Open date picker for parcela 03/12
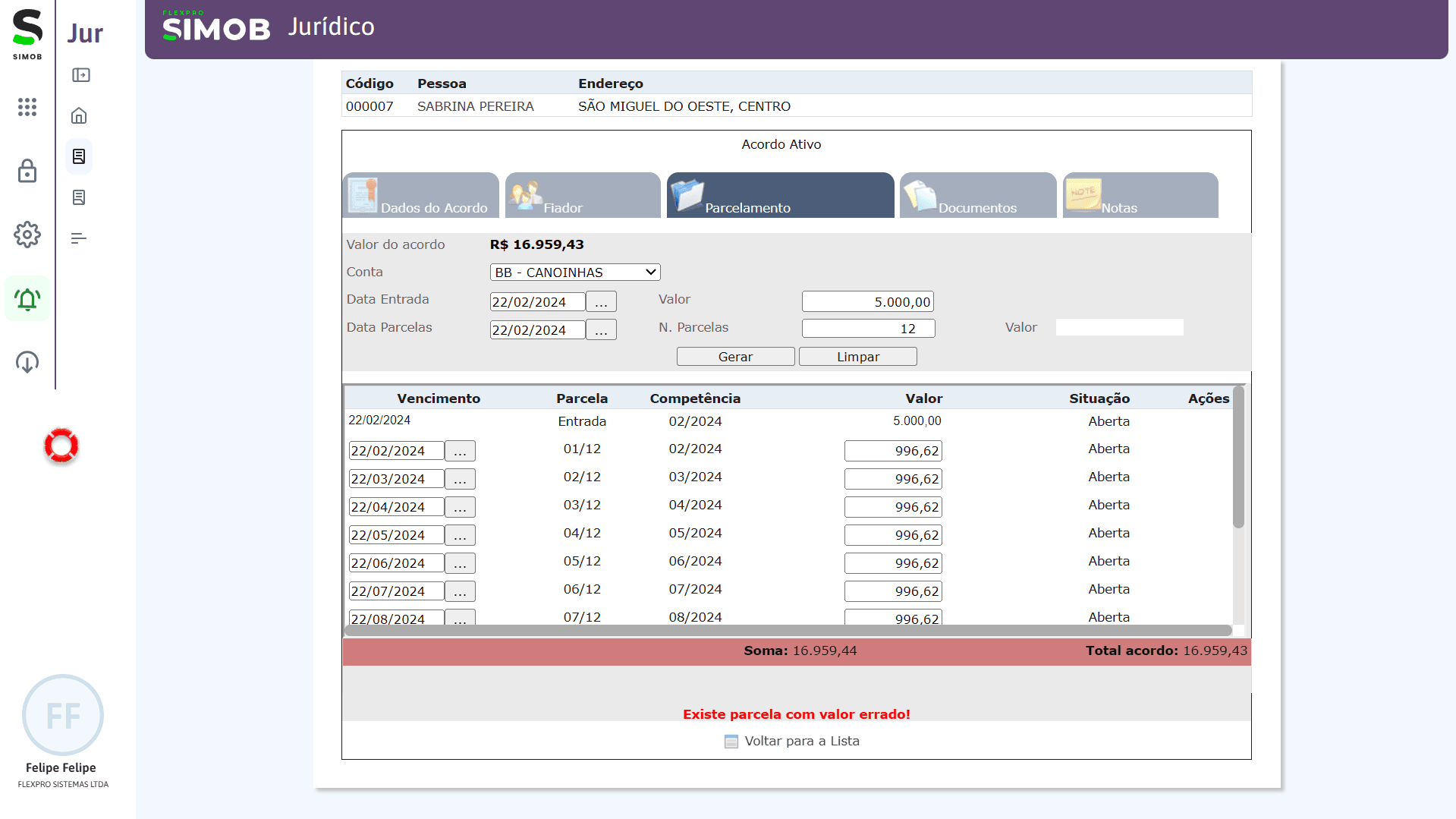 (460, 507)
